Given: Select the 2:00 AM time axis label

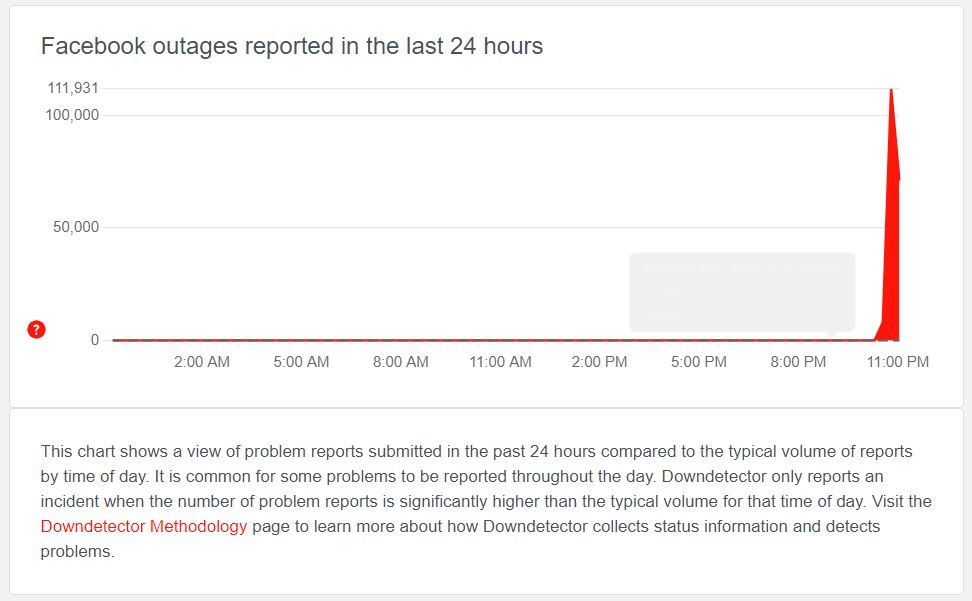Looking at the screenshot, I should [202, 362].
